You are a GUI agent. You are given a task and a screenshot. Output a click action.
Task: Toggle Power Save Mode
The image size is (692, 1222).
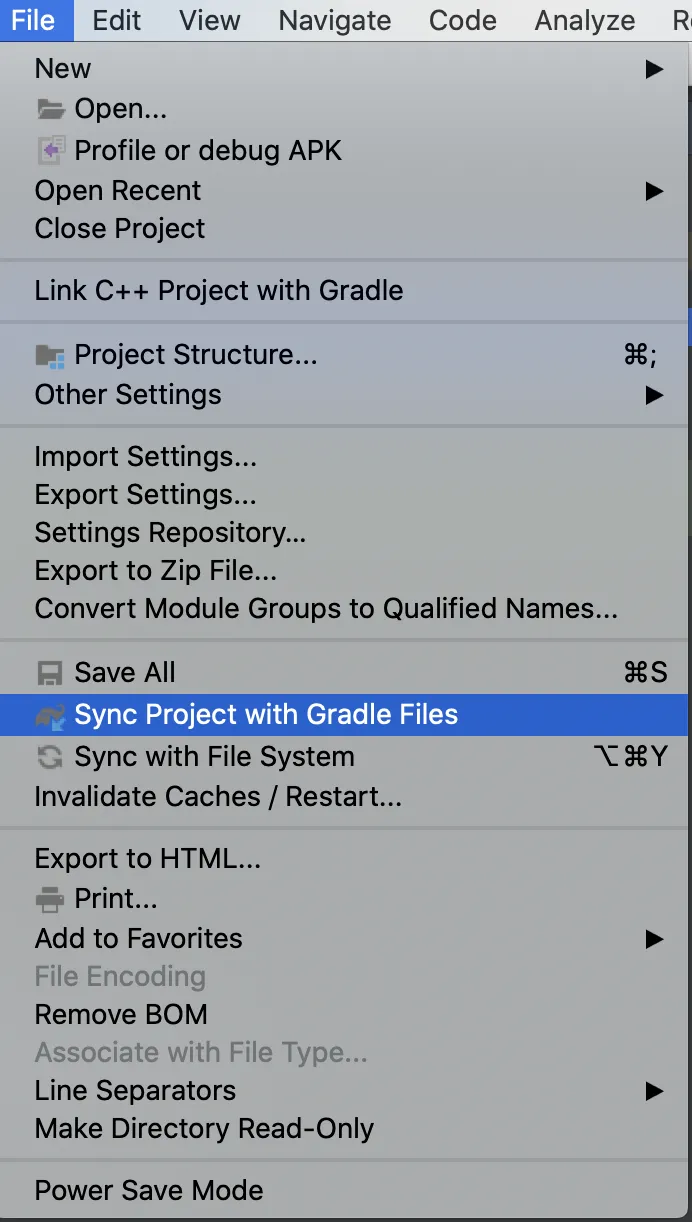149,1190
